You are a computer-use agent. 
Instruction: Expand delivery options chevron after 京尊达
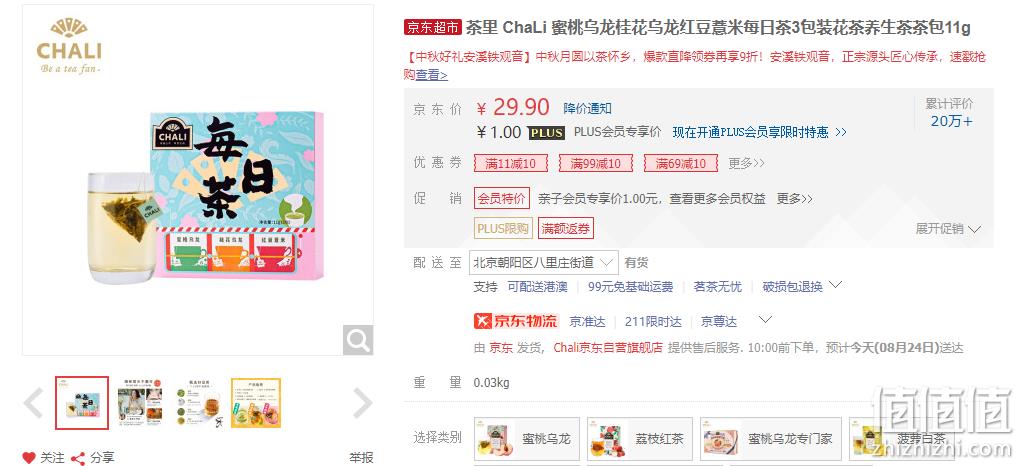coord(766,320)
